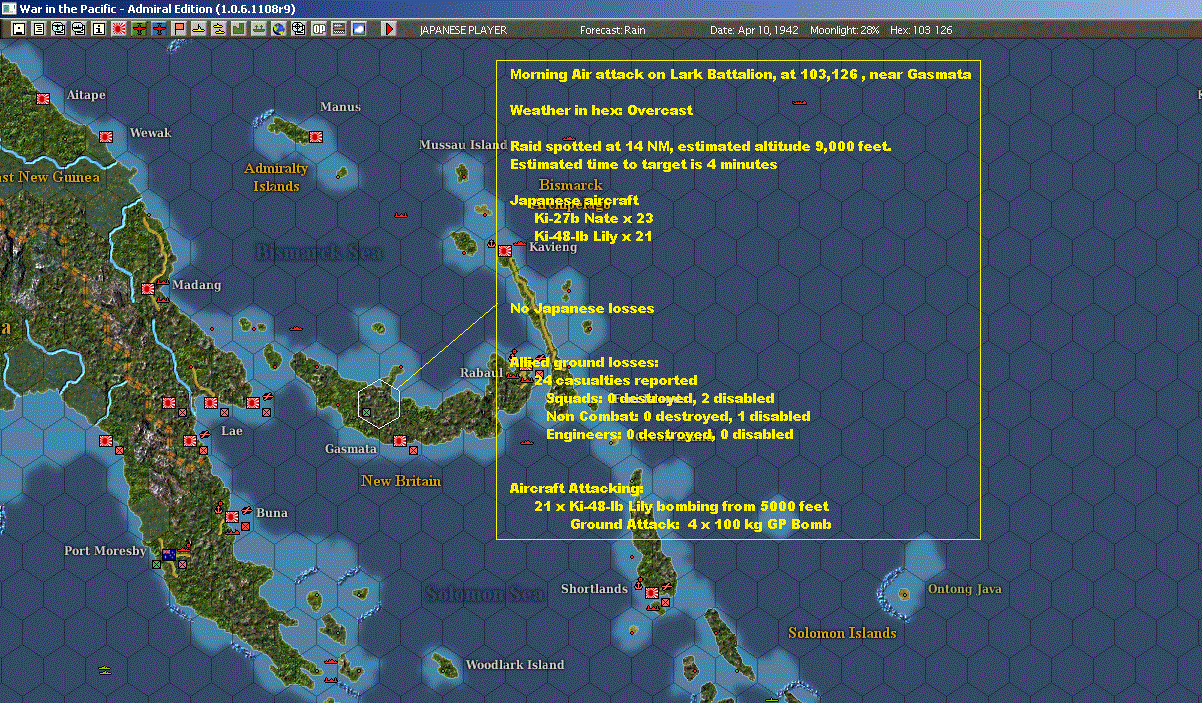This screenshot has height=703, width=1202.
Task: Click the 'No Japanese losses' line
Action: (582, 308)
